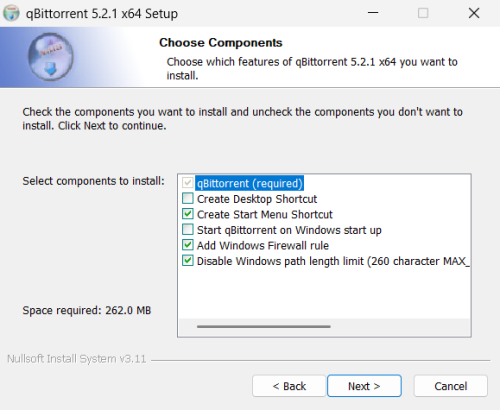
Task: Click the horizontal scrollbar in components list
Action: tap(264, 327)
